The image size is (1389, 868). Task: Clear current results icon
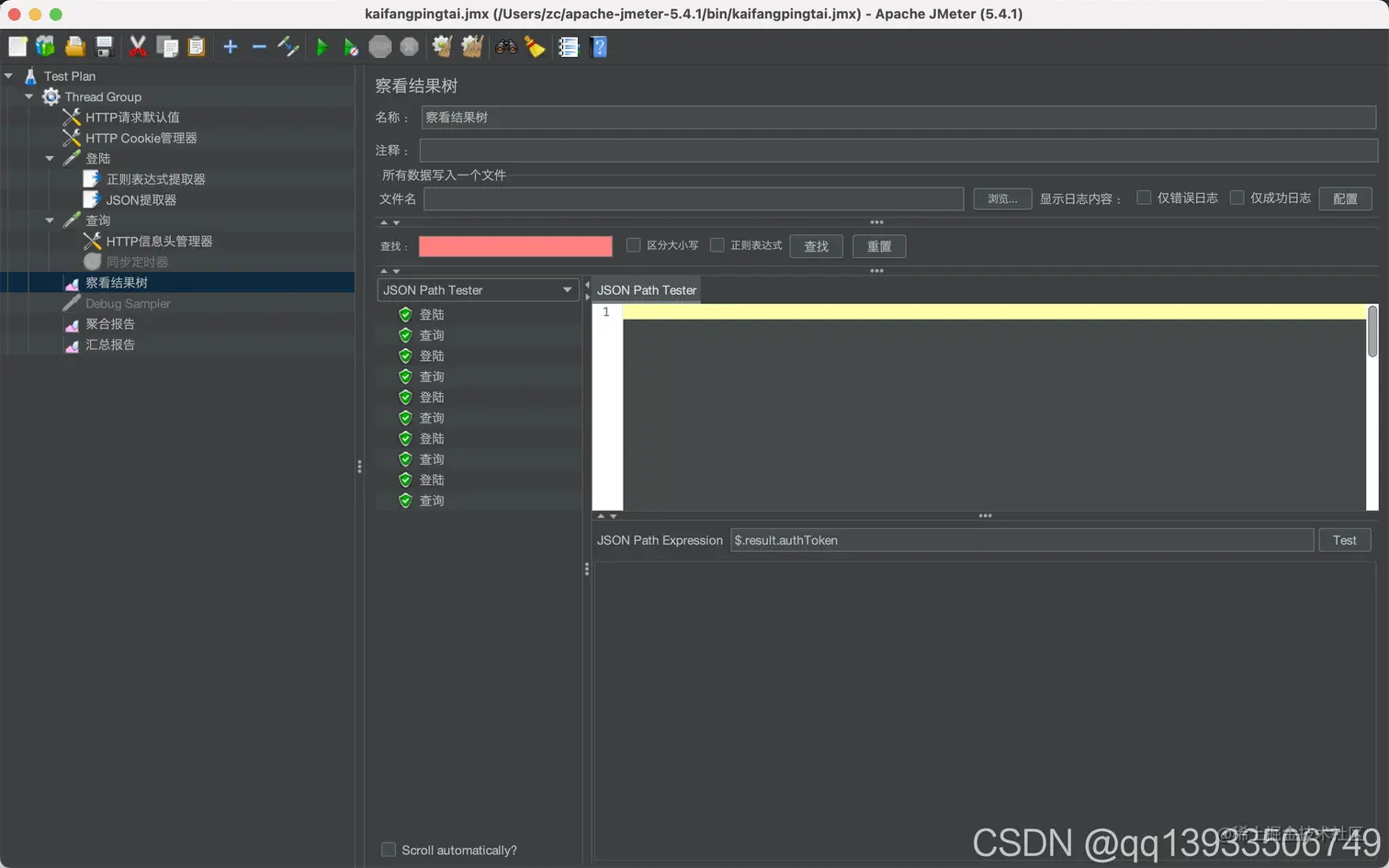pyautogui.click(x=443, y=47)
